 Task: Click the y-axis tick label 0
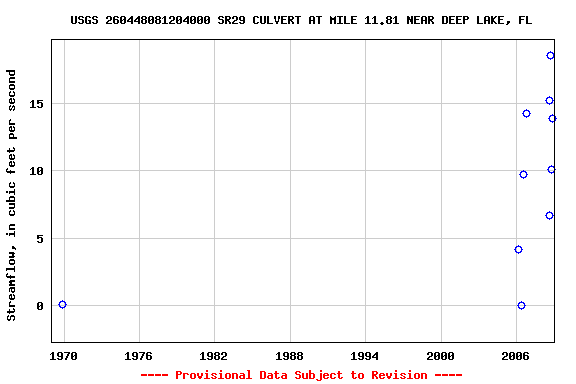pyautogui.click(x=40, y=306)
